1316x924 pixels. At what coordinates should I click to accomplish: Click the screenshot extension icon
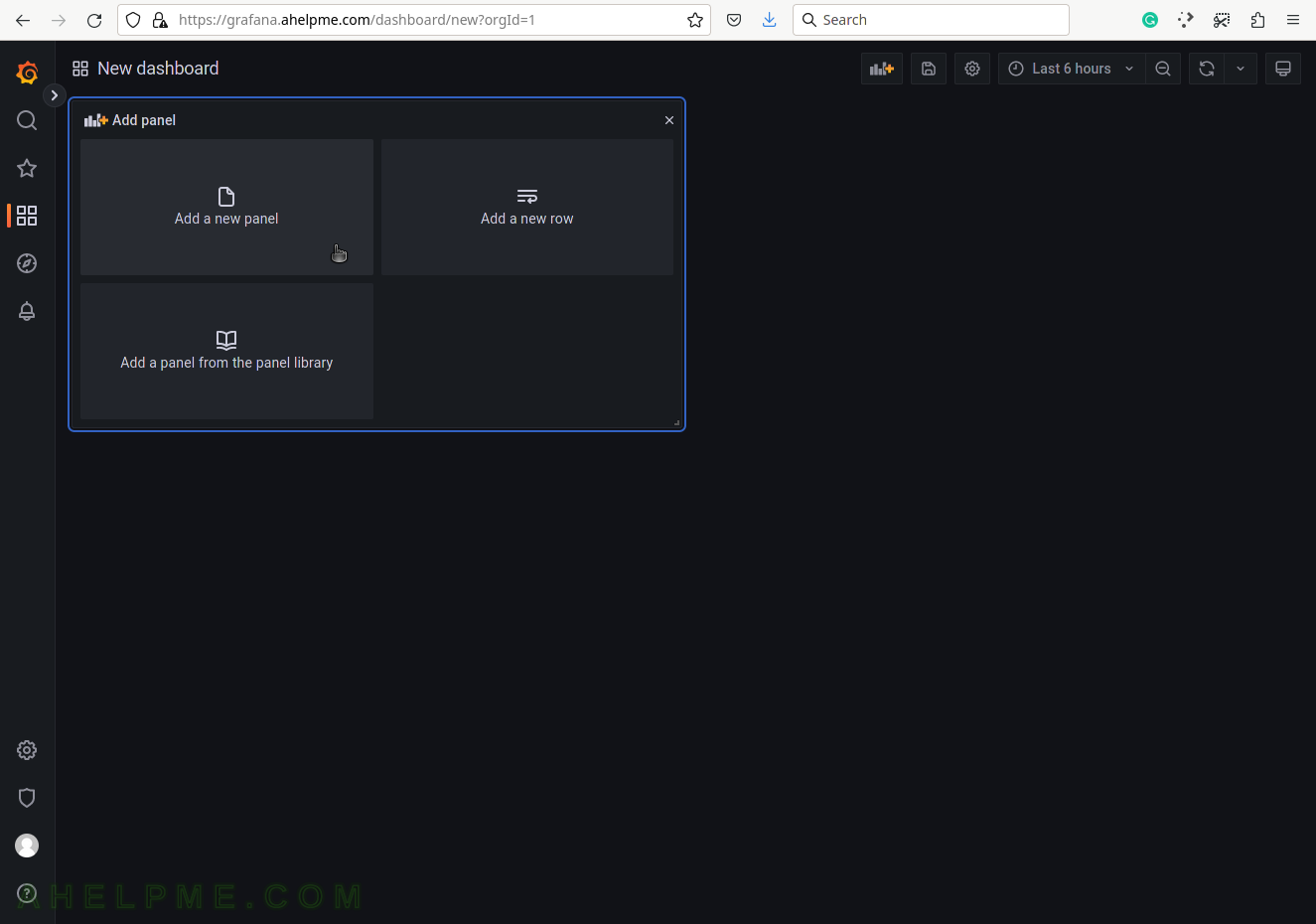[1222, 20]
